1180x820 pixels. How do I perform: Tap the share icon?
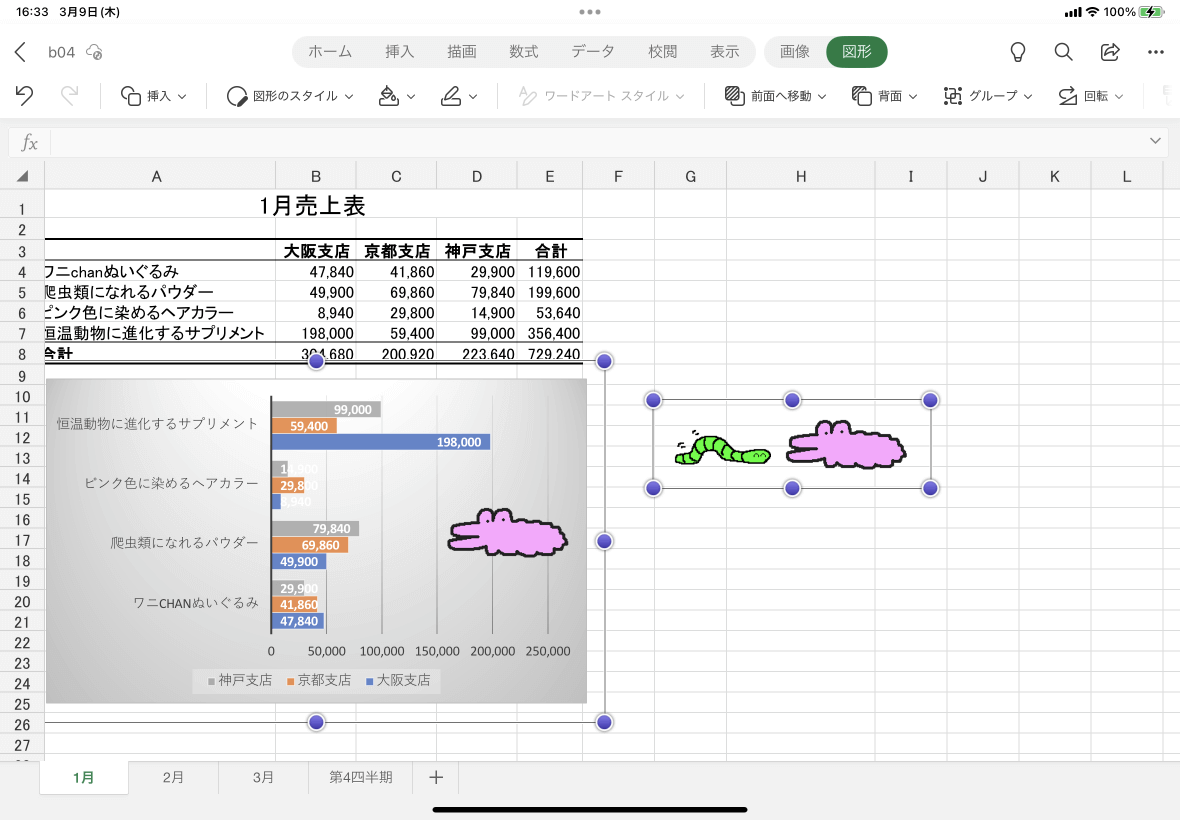pos(1110,52)
